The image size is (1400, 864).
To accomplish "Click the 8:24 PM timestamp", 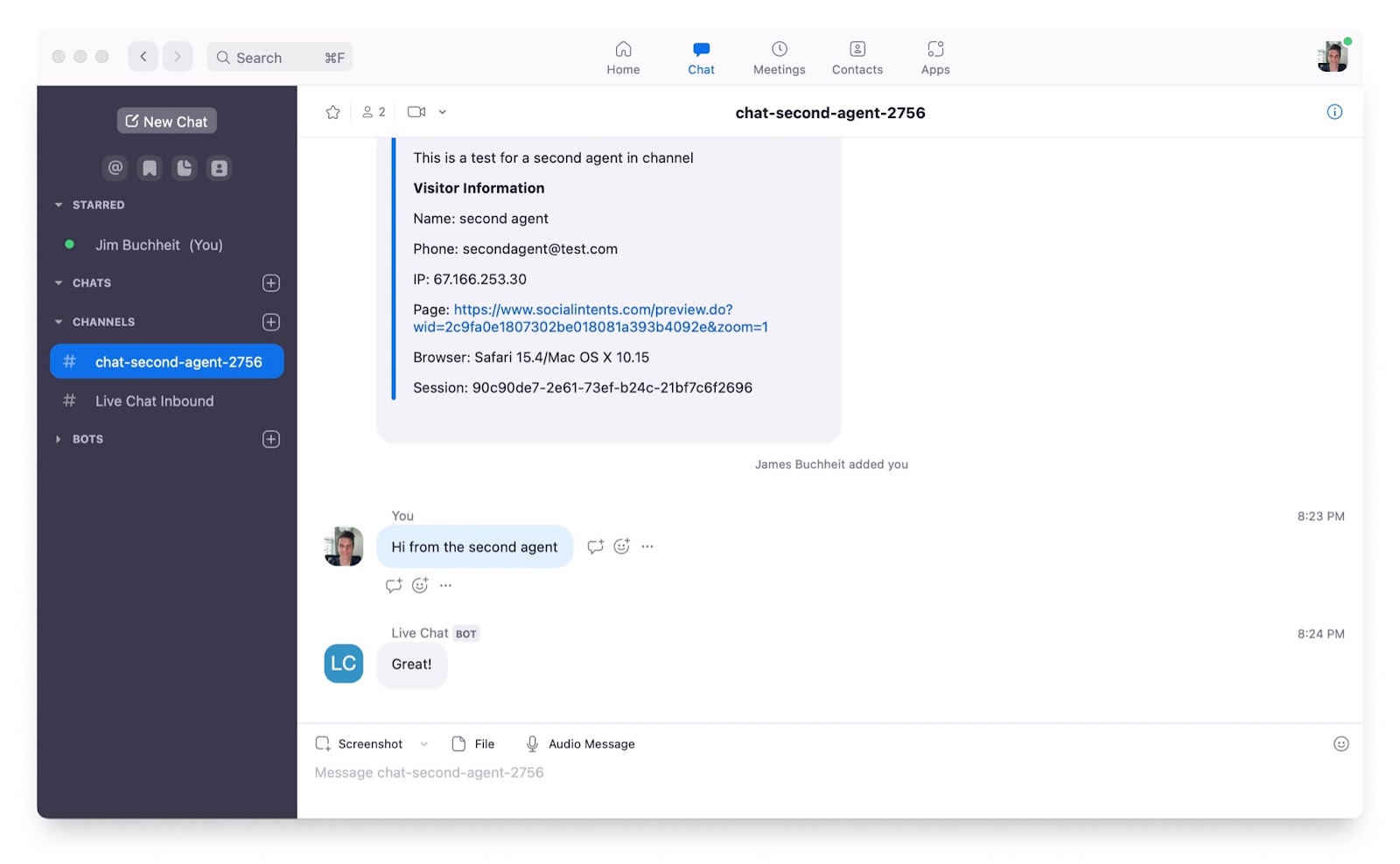I will [1320, 634].
